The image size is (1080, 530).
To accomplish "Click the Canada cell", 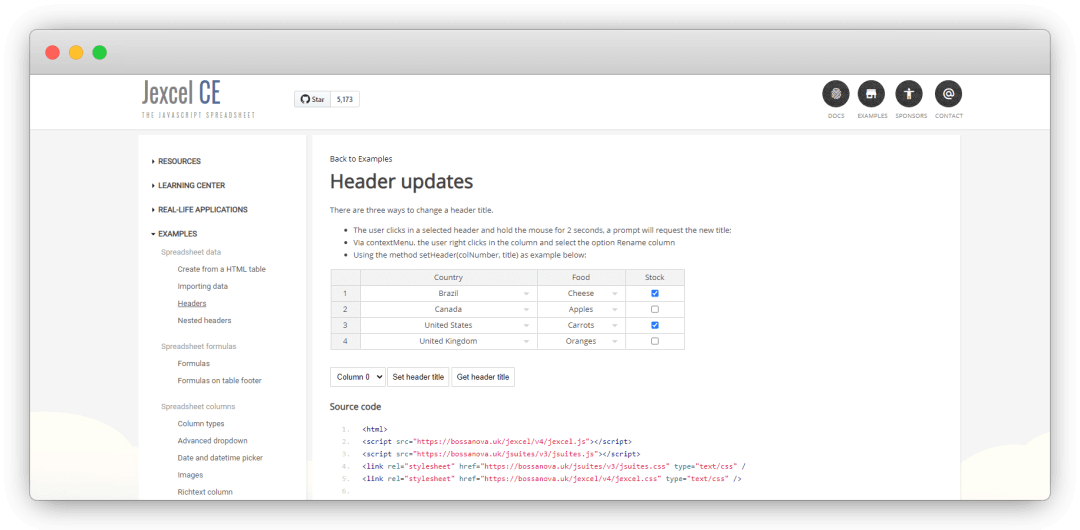I will (x=448, y=309).
